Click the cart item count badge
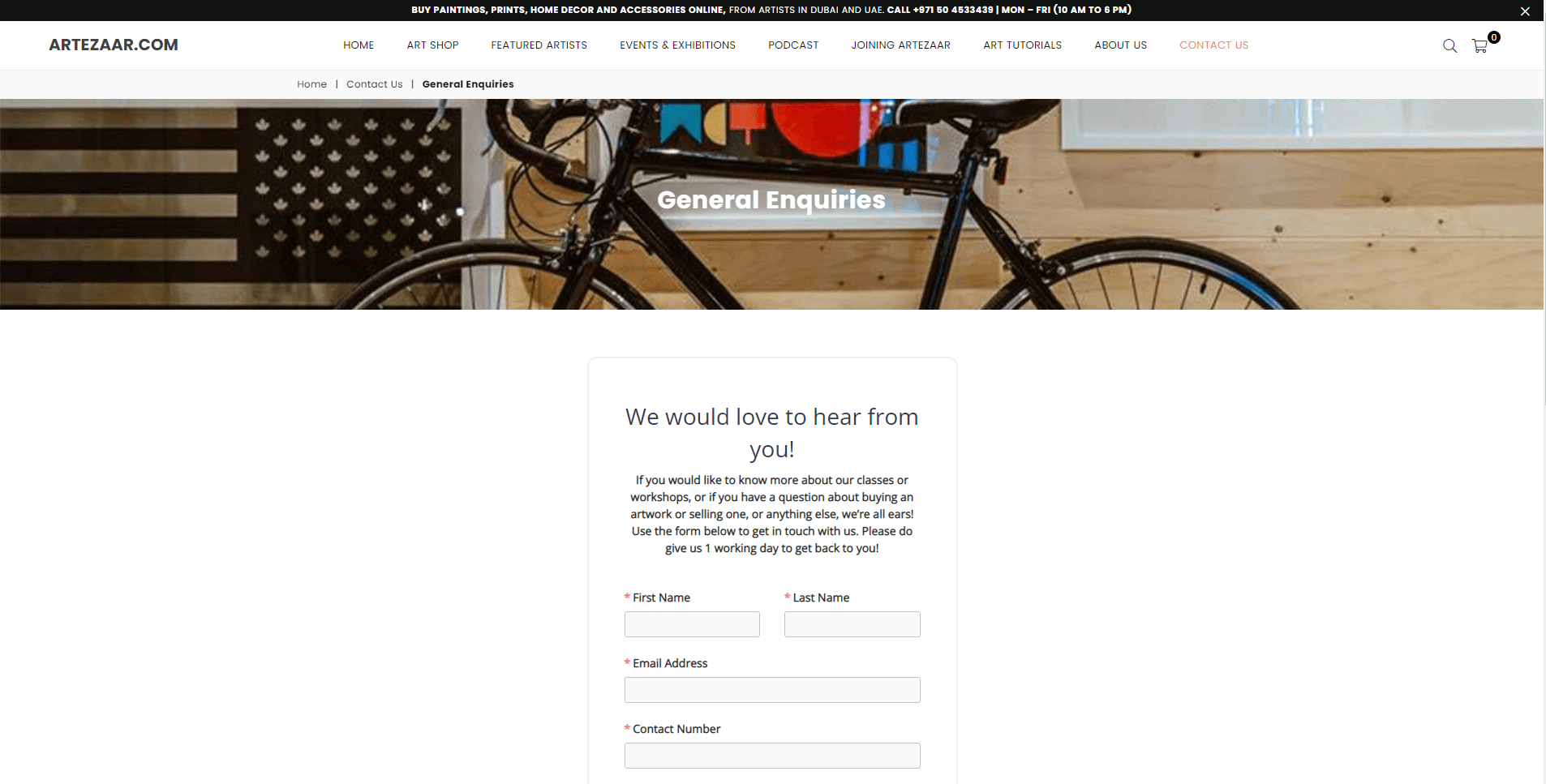The image size is (1546, 784). click(x=1494, y=37)
